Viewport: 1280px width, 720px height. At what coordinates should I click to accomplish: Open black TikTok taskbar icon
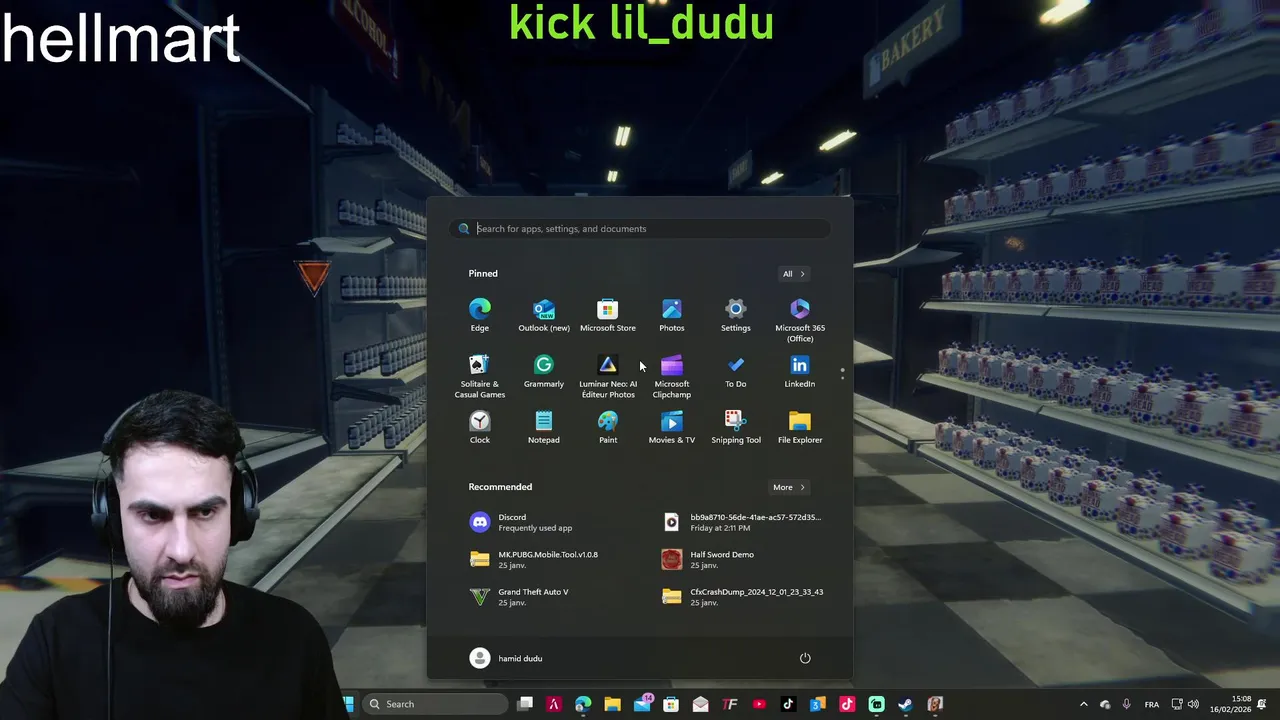pos(788,704)
